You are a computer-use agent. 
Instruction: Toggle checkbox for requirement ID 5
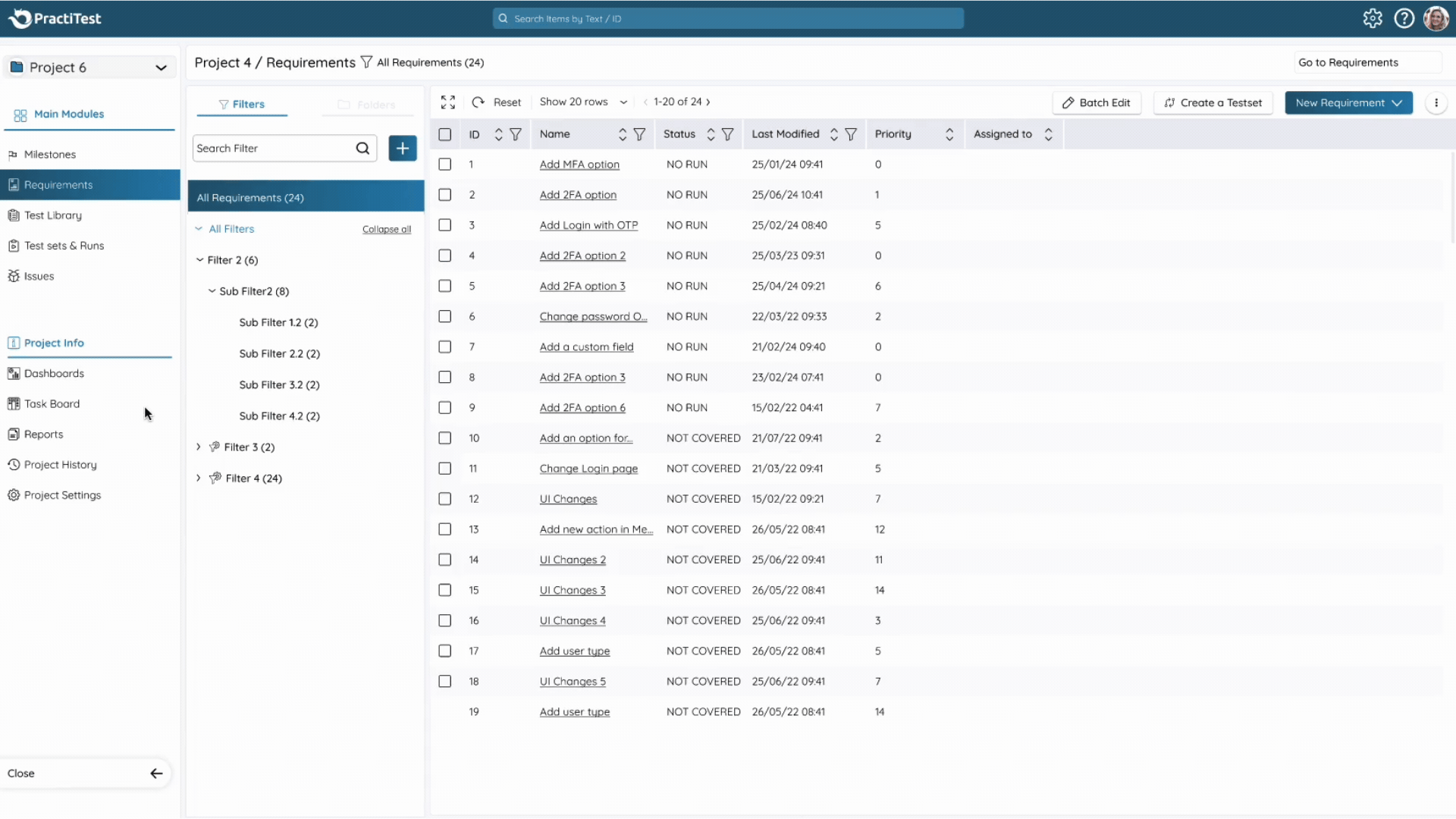pos(444,286)
